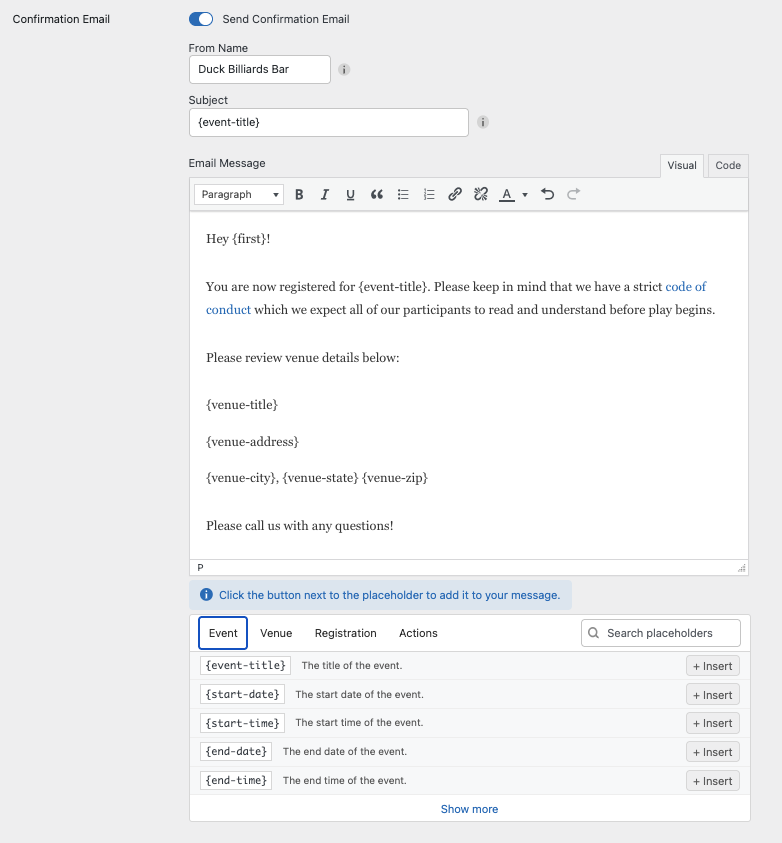The height and width of the screenshot is (843, 782).
Task: Apply italic formatting
Action: (325, 195)
